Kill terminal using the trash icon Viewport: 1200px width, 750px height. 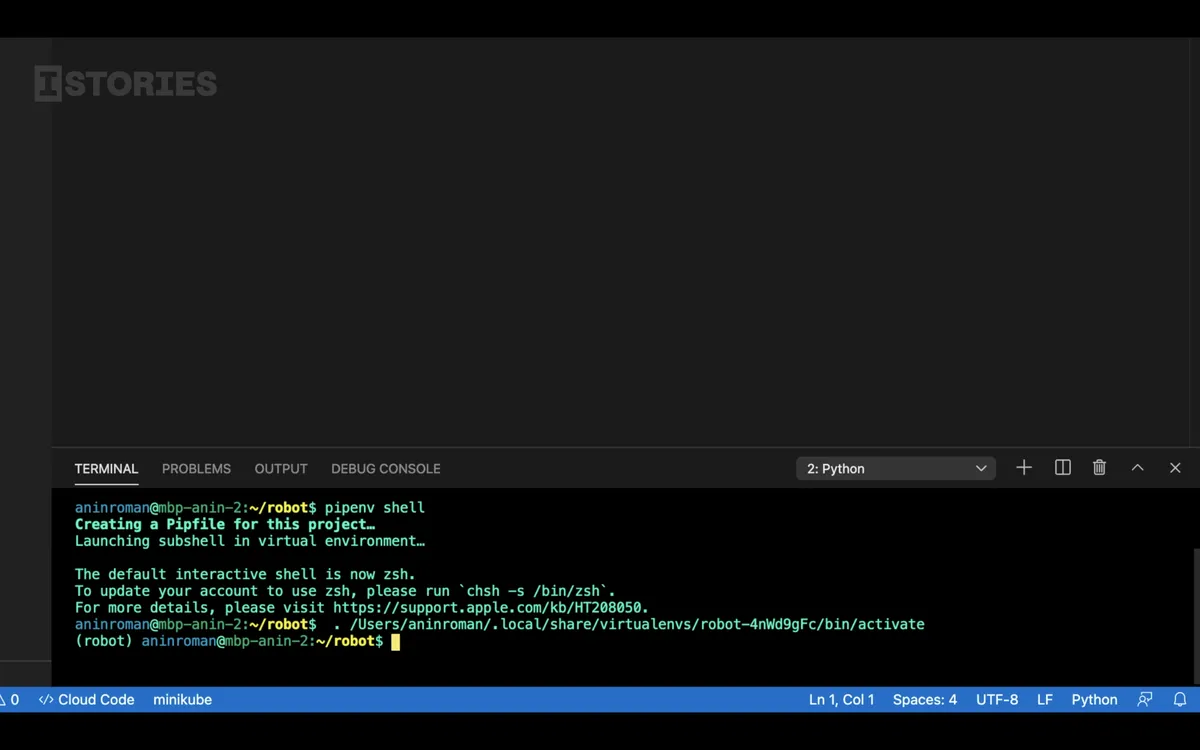click(x=1099, y=468)
